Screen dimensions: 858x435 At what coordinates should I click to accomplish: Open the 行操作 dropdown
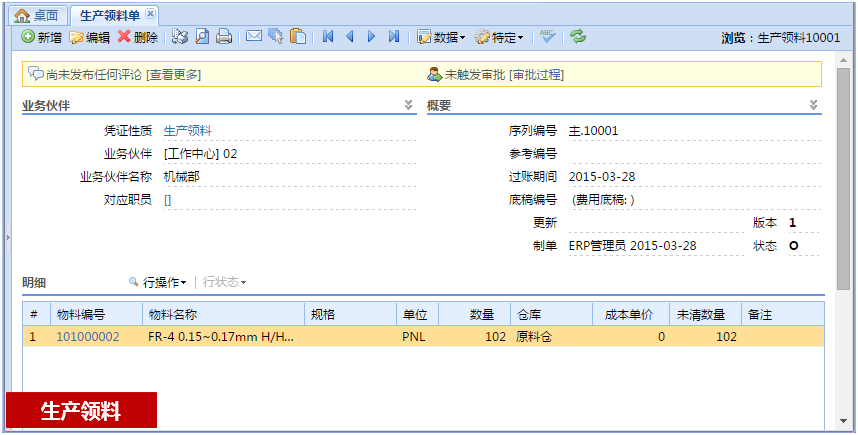(165, 282)
